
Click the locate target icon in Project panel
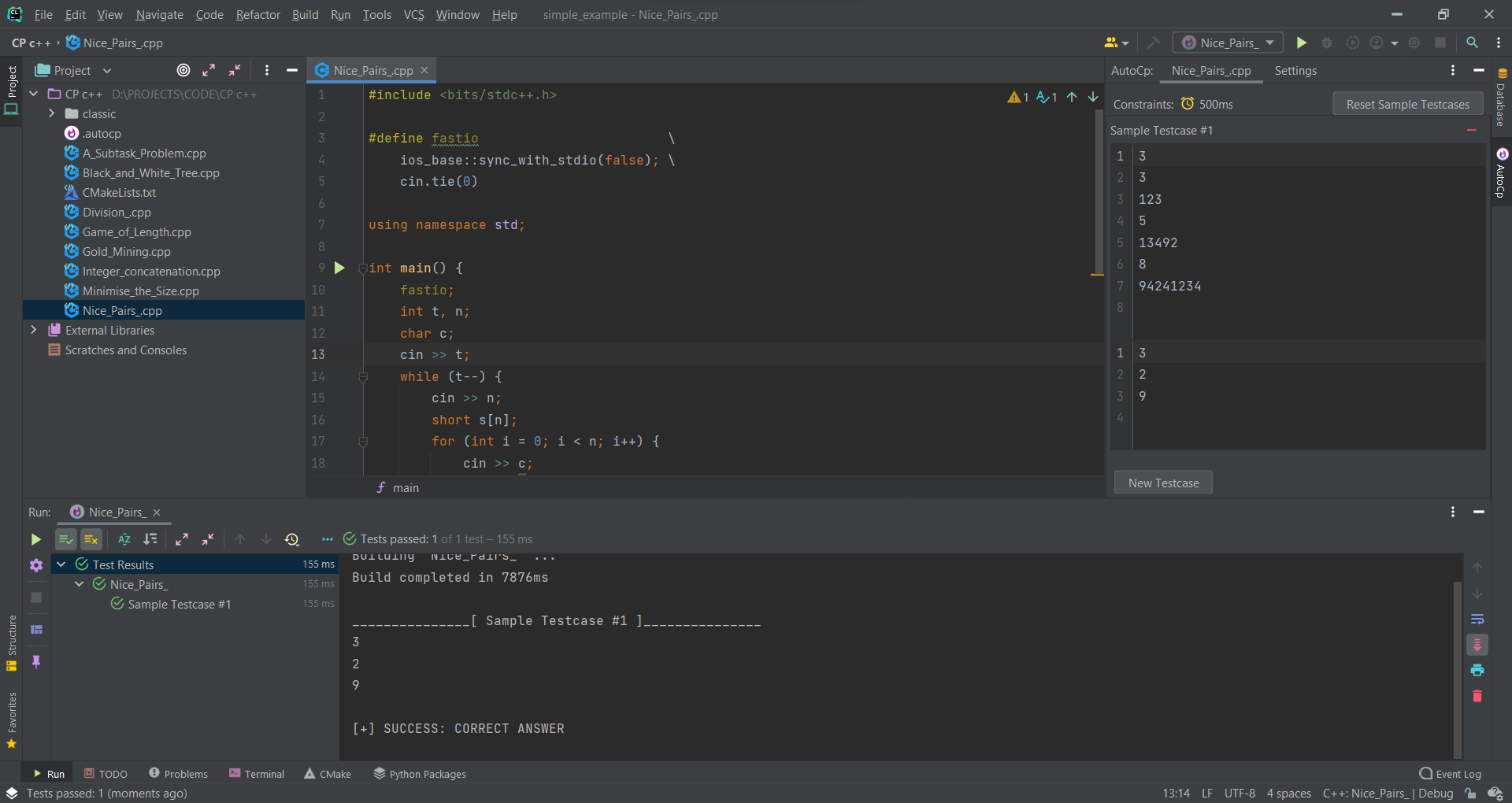click(x=183, y=70)
